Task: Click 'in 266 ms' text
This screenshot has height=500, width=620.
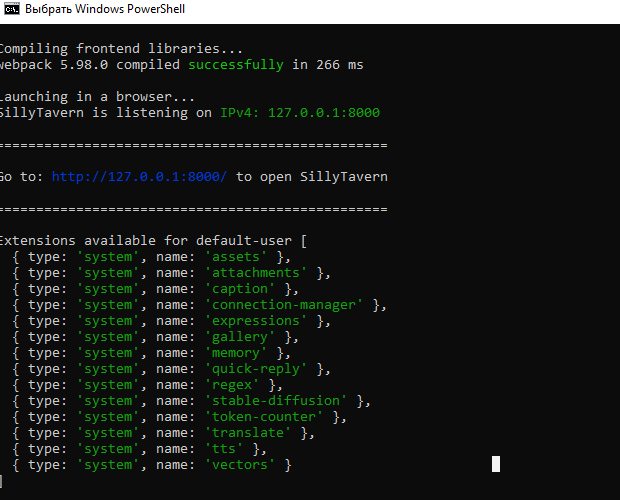Action: (x=327, y=65)
